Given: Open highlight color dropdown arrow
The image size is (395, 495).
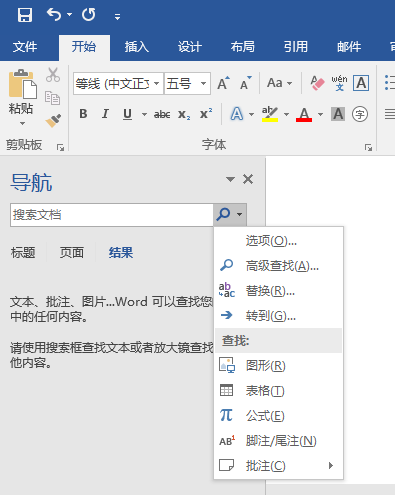Looking at the screenshot, I should [x=286, y=114].
